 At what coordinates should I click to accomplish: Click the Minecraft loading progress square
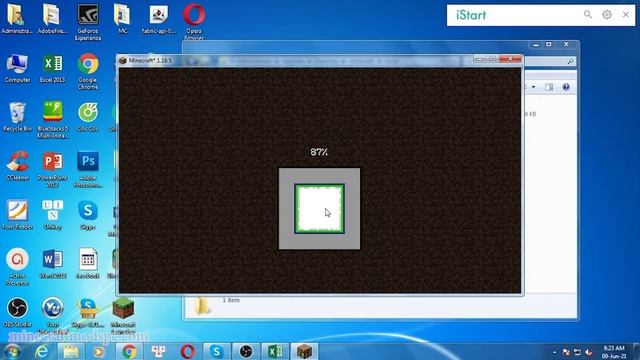pos(320,209)
